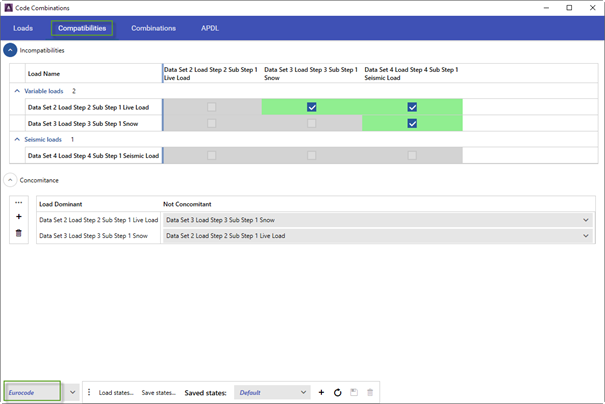
Task: Collapse the Variable loads group
Action: (x=17, y=91)
